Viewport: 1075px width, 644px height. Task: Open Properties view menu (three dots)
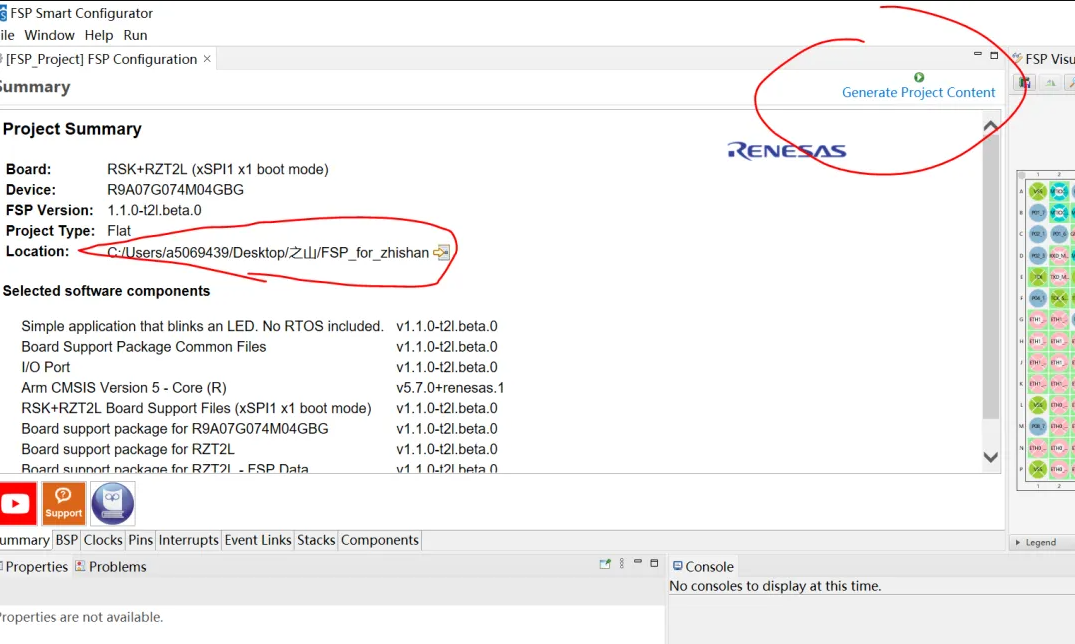(622, 564)
